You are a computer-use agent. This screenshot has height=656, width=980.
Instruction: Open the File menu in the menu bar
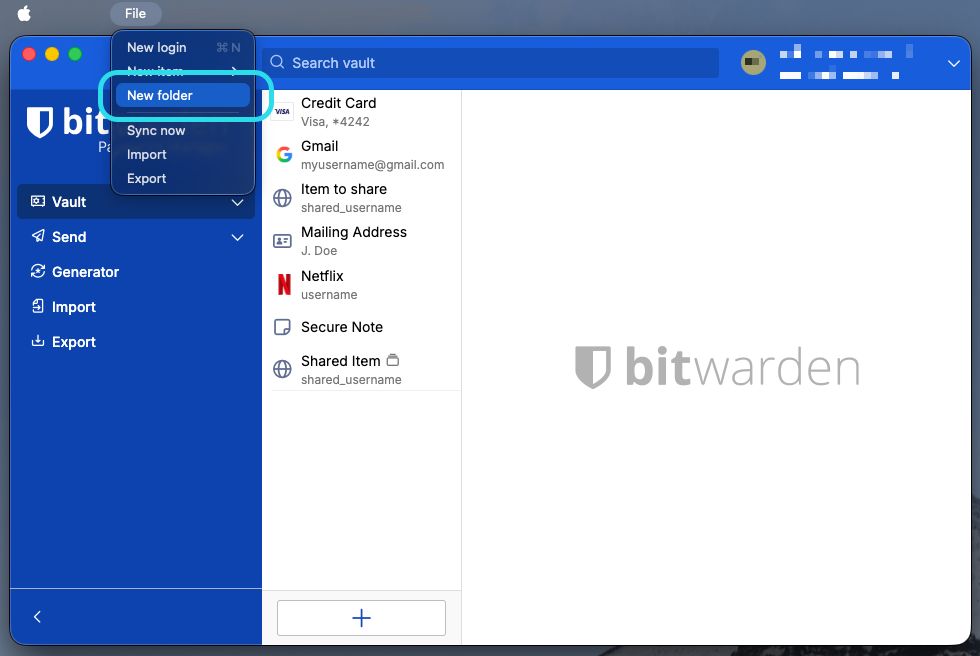click(135, 13)
